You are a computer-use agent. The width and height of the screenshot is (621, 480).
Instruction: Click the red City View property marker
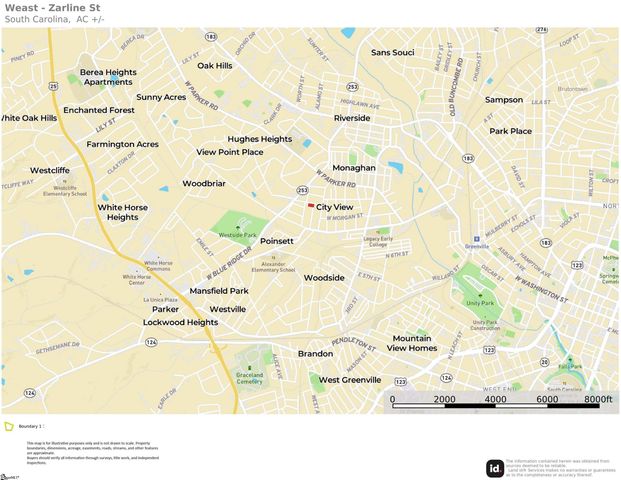[311, 206]
